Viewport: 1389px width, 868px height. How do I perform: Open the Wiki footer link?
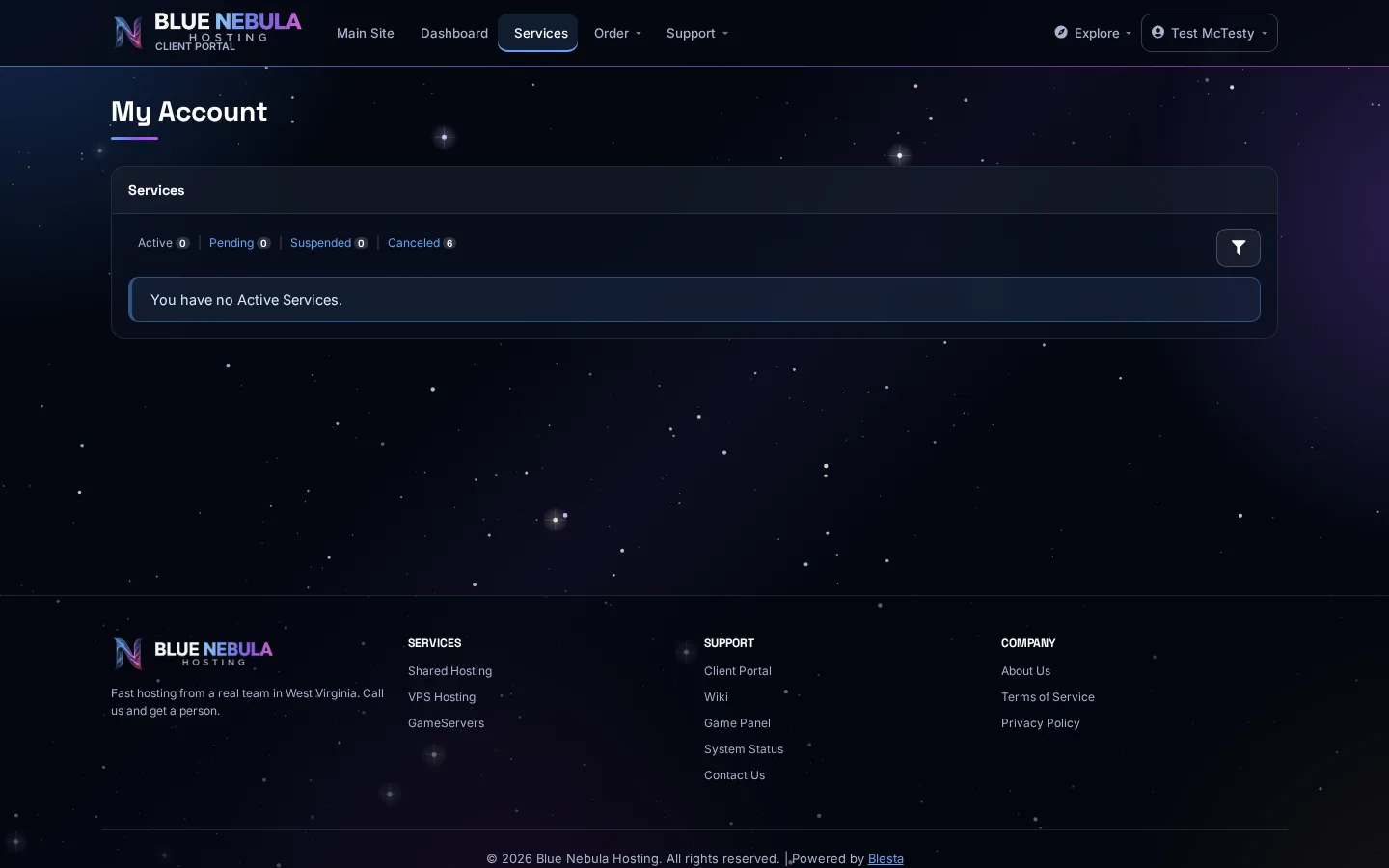[x=716, y=697]
